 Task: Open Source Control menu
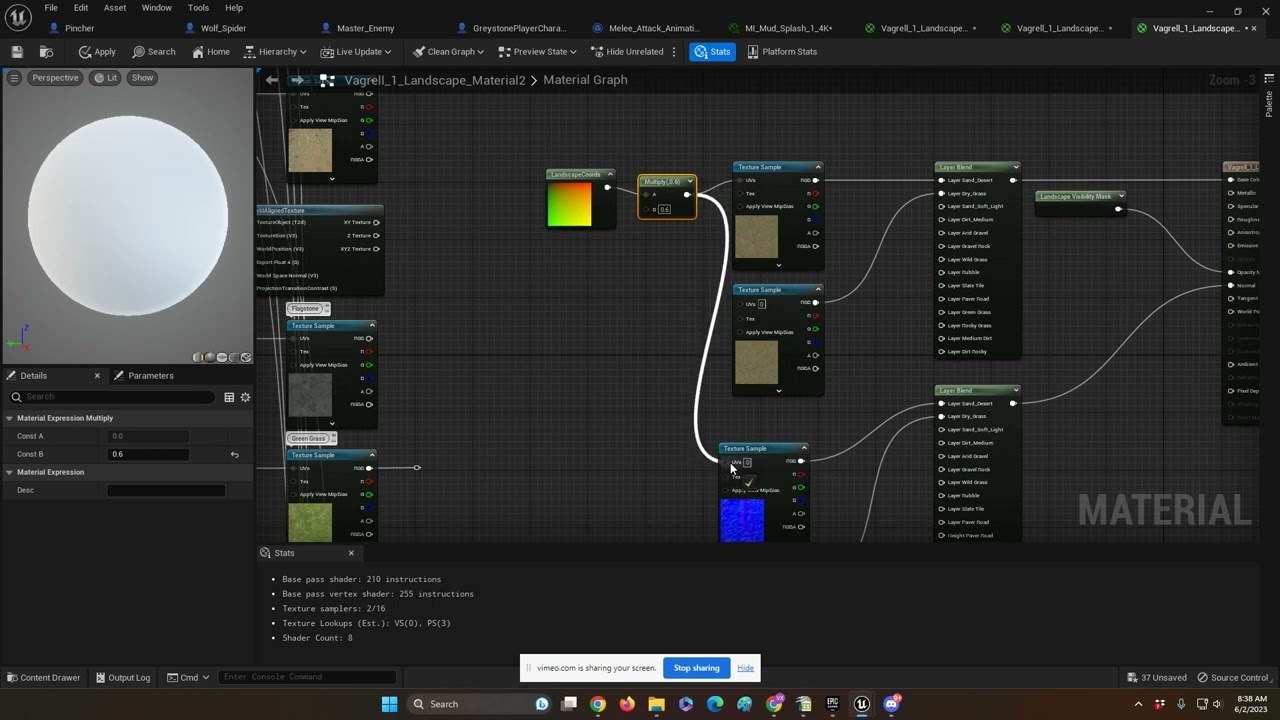(1232, 677)
